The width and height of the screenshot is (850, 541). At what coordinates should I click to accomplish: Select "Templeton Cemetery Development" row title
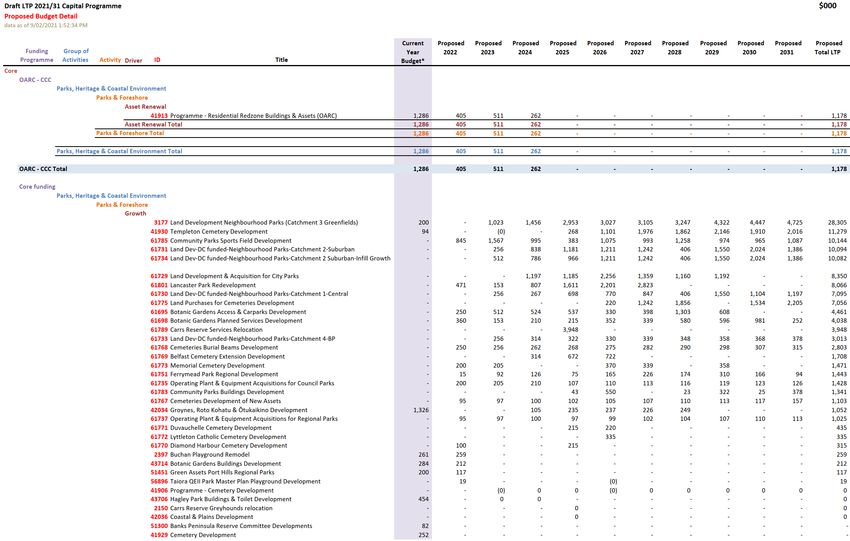click(219, 231)
